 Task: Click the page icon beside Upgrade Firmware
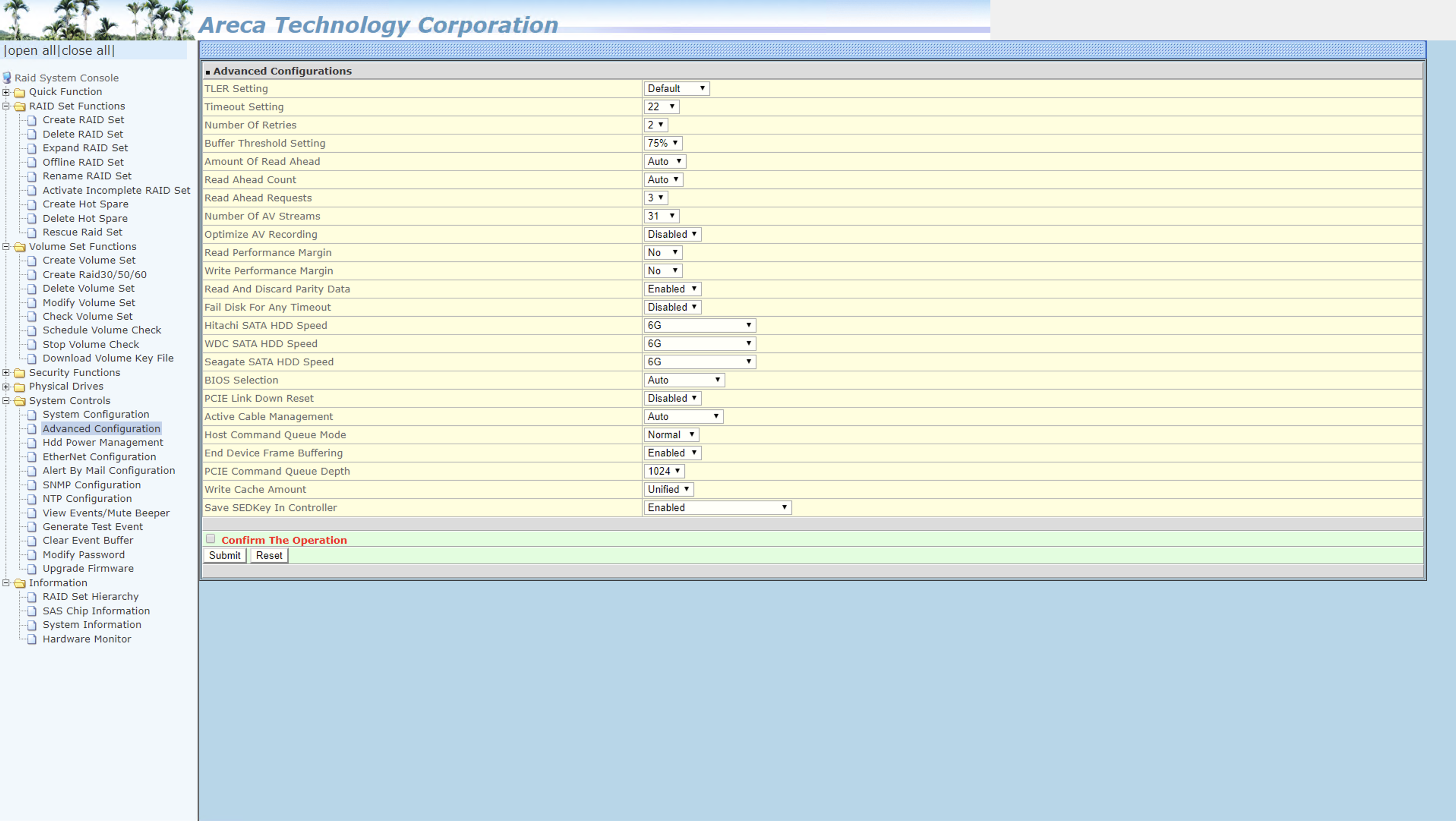pos(32,569)
